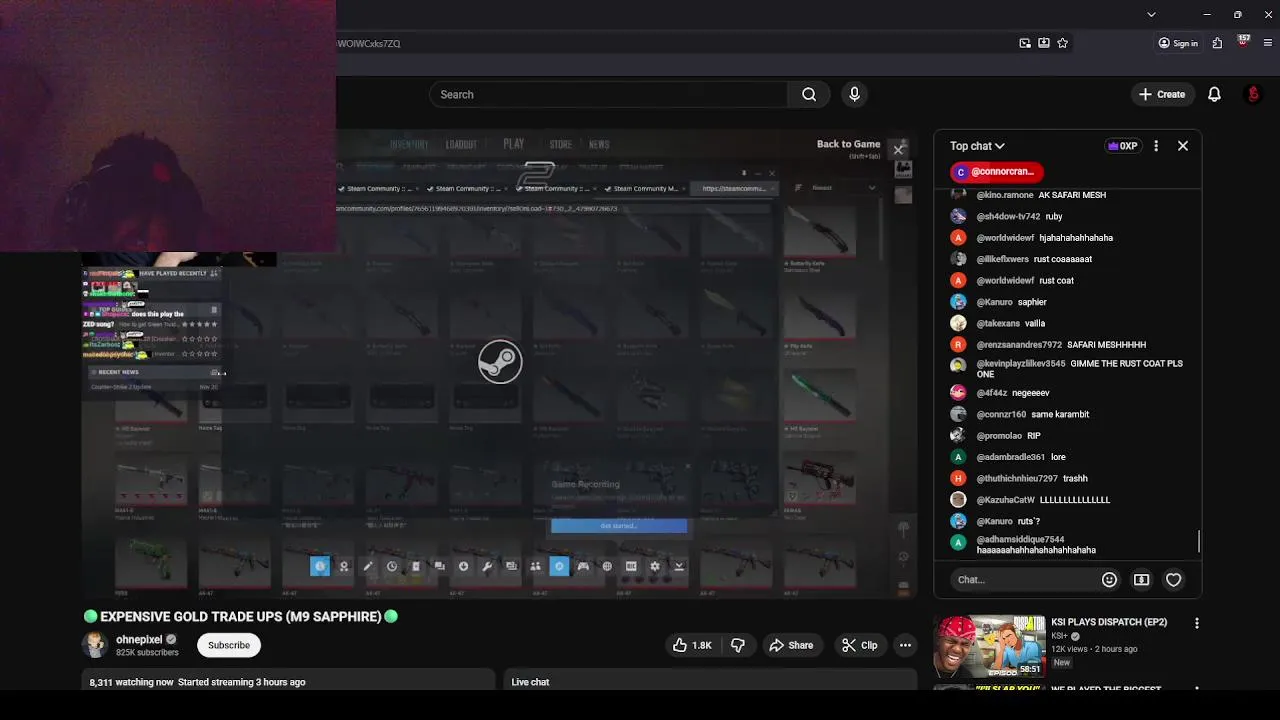The image size is (1280, 720).
Task: Open options for KSI Plays Dispatch recommendation
Action: [1196, 624]
